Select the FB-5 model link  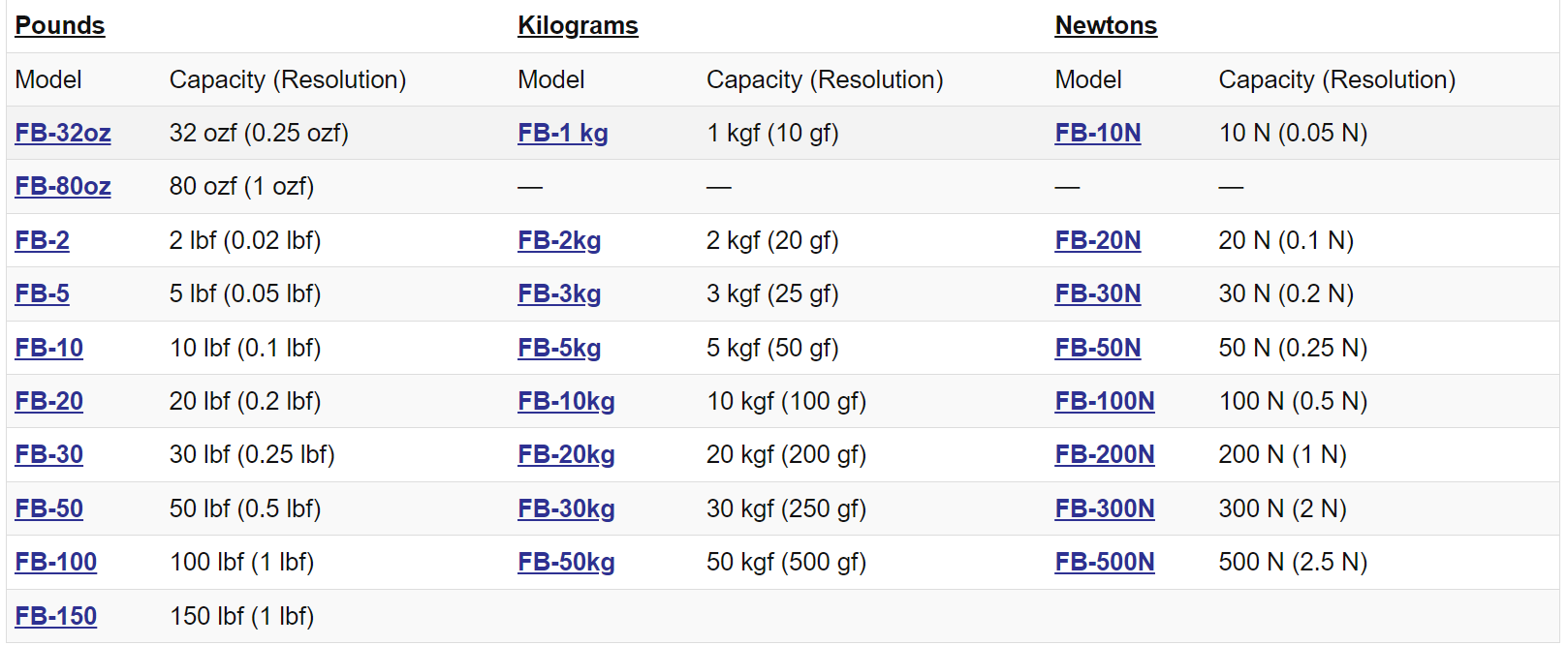[x=43, y=293]
